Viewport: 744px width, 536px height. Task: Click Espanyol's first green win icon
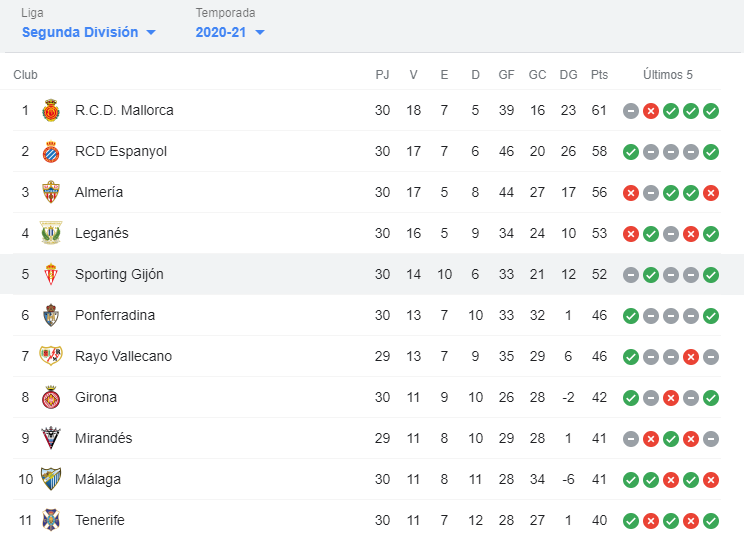[x=631, y=152]
